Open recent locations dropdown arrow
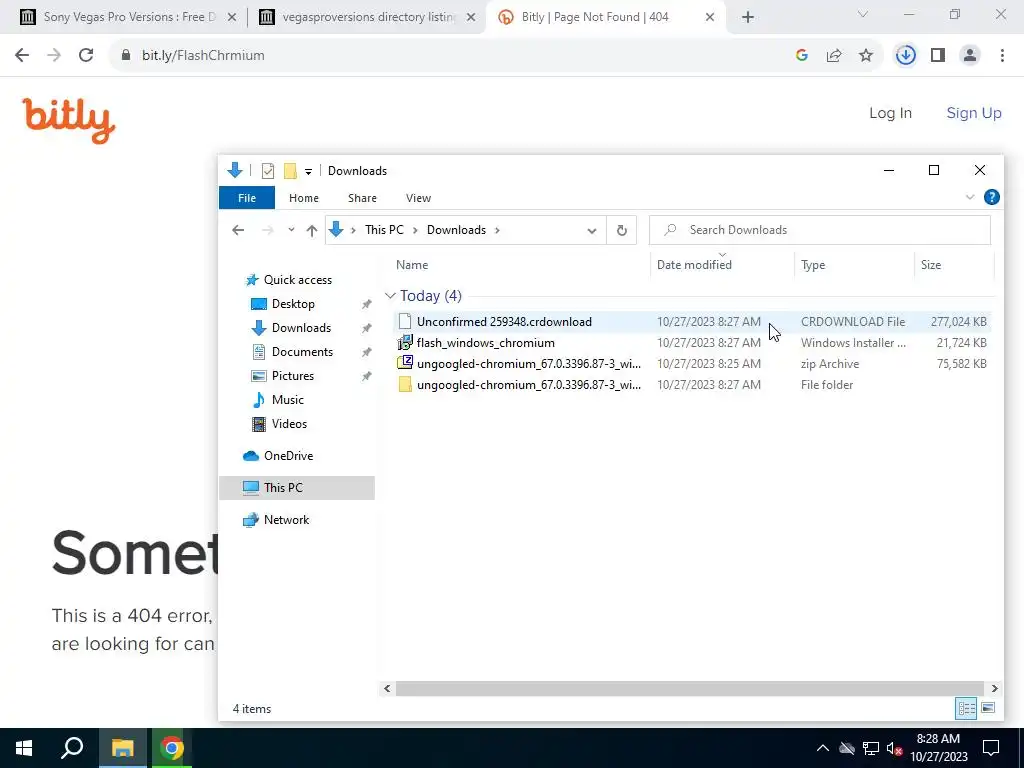 coord(291,230)
